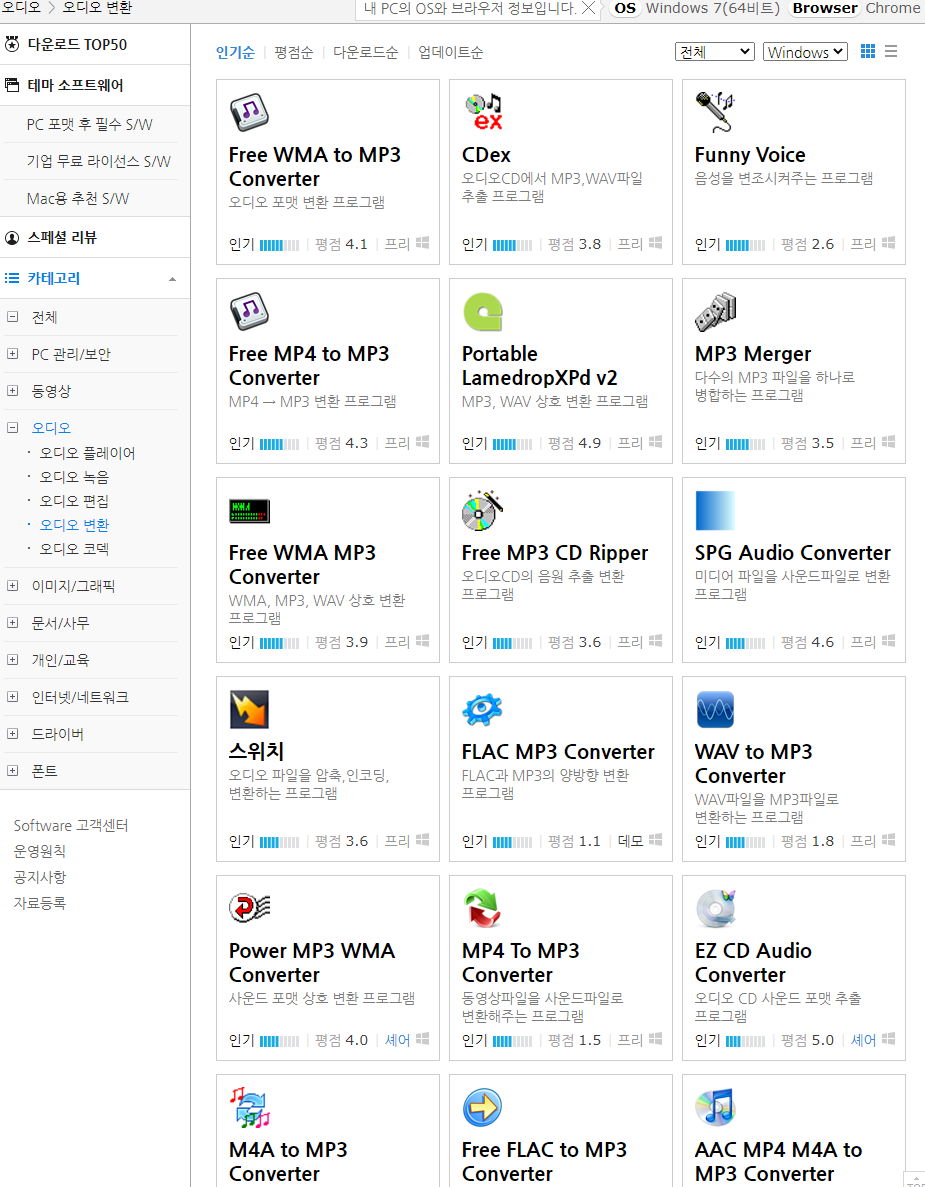Expand the 개인/교육 category
Viewport: 925px width, 1187px height.
[13, 659]
